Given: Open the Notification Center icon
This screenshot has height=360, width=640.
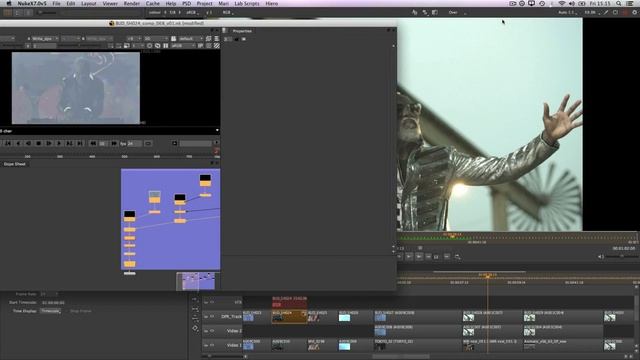Looking at the screenshot, I should coord(630,3).
